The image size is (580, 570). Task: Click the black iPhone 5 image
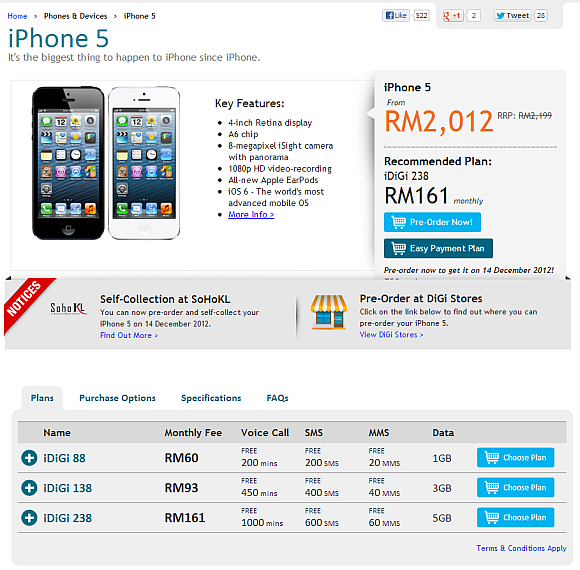[68, 163]
